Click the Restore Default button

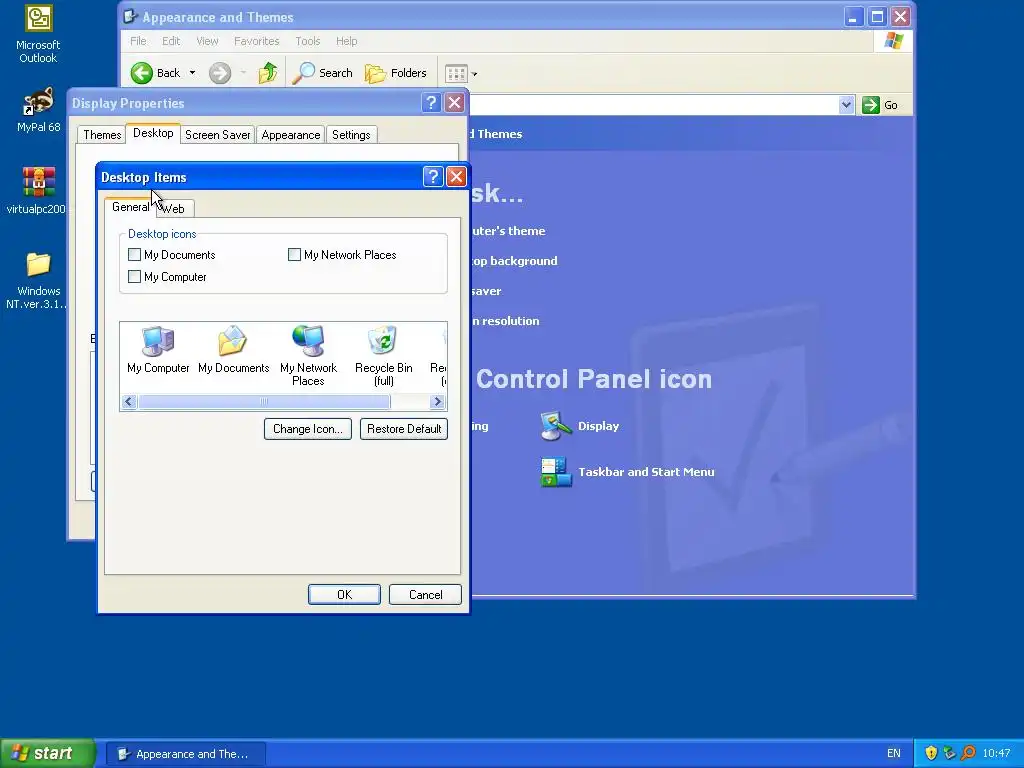[404, 429]
